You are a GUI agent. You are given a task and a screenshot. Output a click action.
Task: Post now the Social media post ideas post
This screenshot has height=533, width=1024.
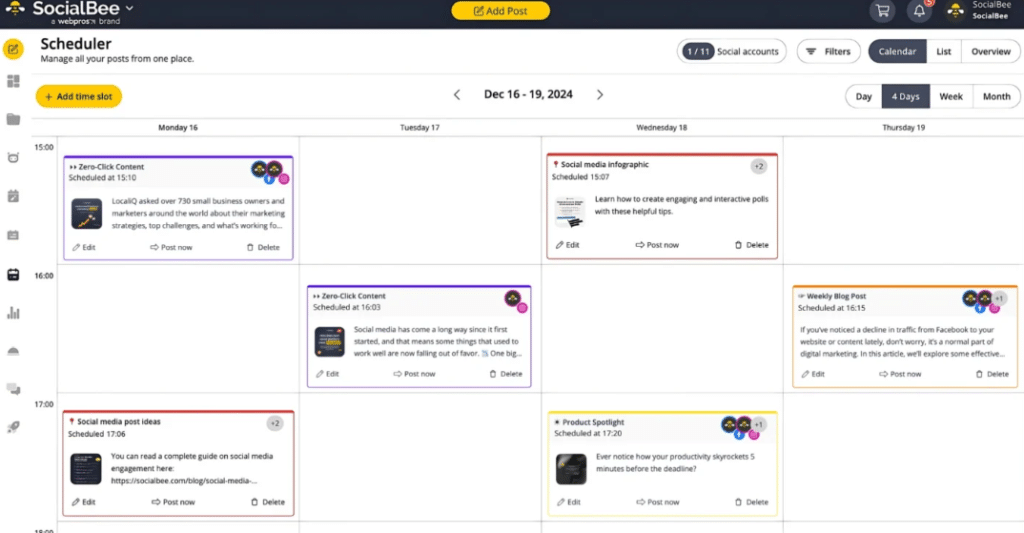pos(173,502)
